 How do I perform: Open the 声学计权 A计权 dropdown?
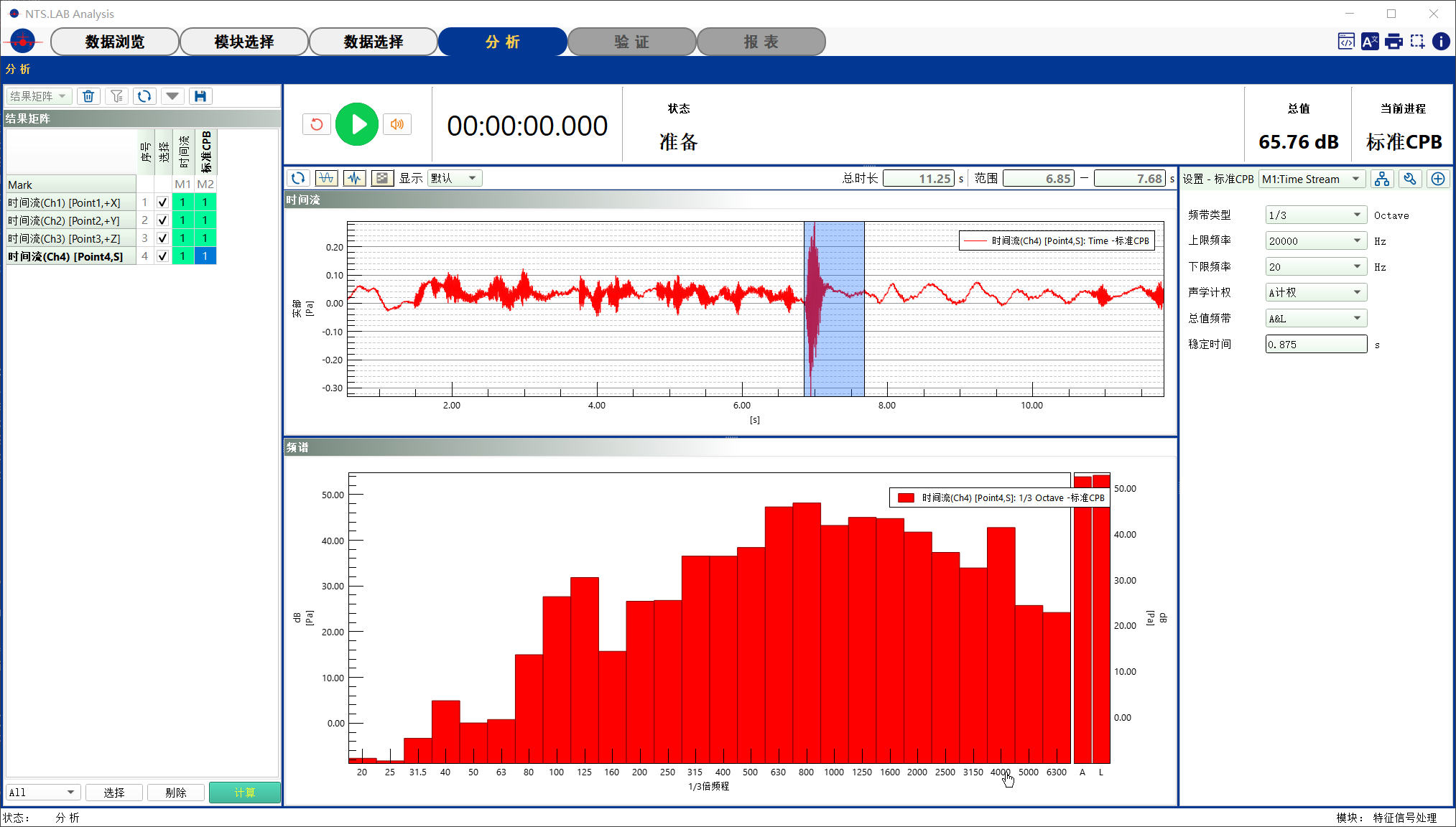tap(1316, 292)
